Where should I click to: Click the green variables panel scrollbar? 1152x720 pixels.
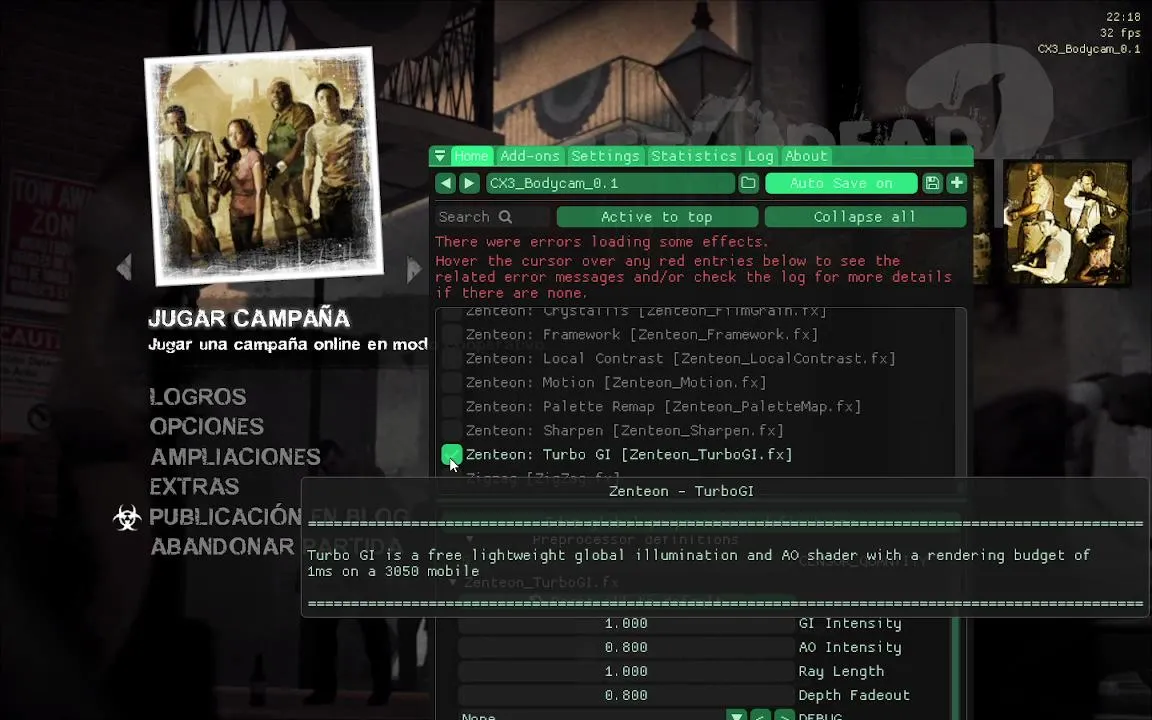point(957,669)
